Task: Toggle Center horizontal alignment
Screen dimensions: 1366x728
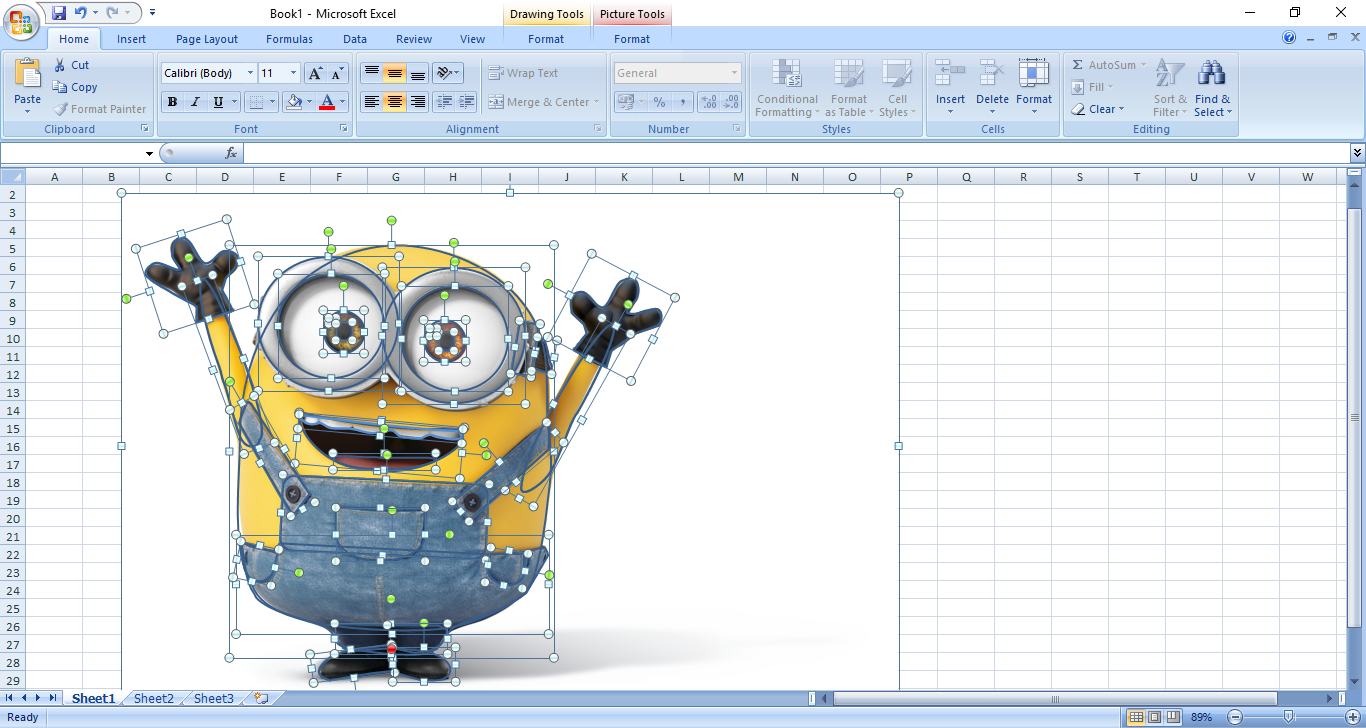Action: pyautogui.click(x=395, y=102)
